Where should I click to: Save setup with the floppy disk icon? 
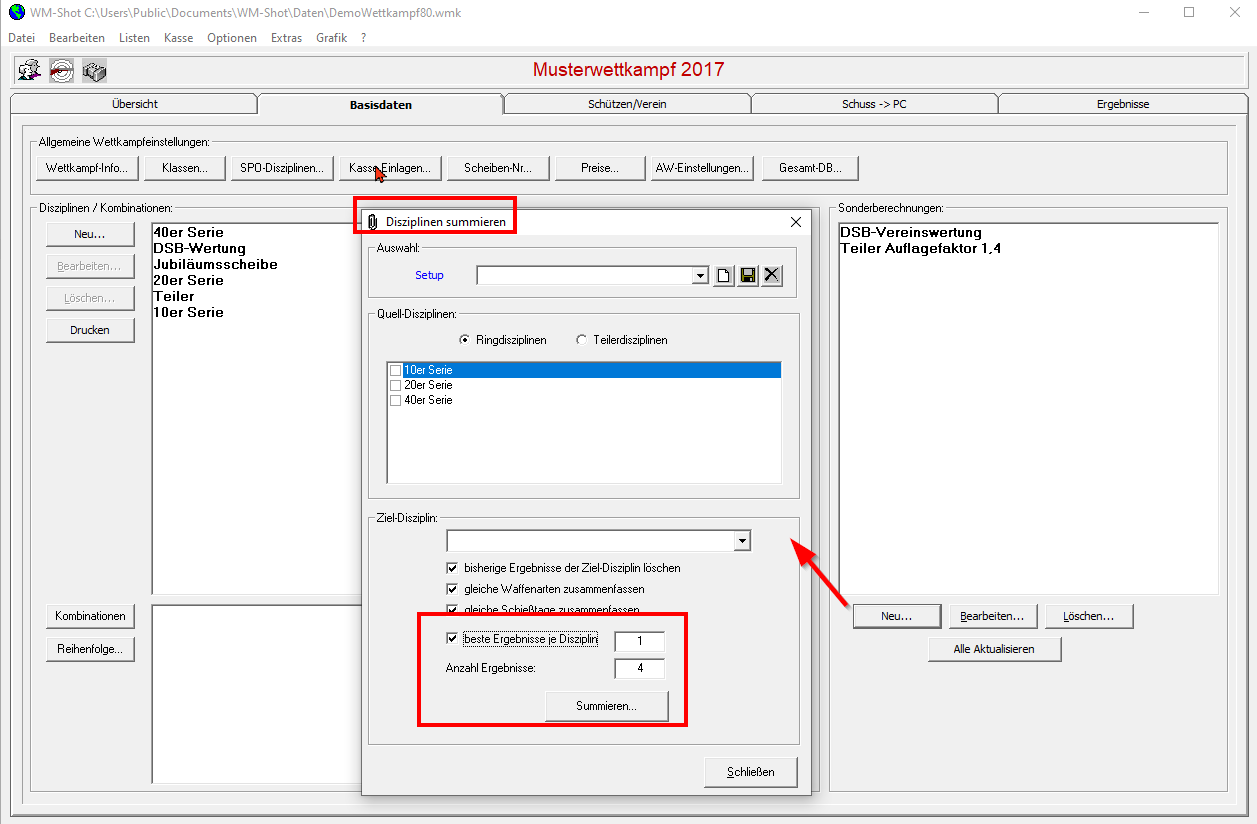(x=748, y=275)
